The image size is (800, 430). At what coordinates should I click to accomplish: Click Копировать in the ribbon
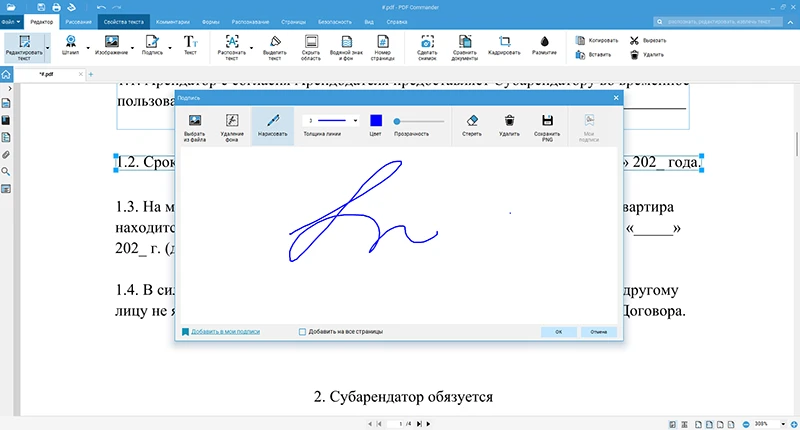(597, 40)
